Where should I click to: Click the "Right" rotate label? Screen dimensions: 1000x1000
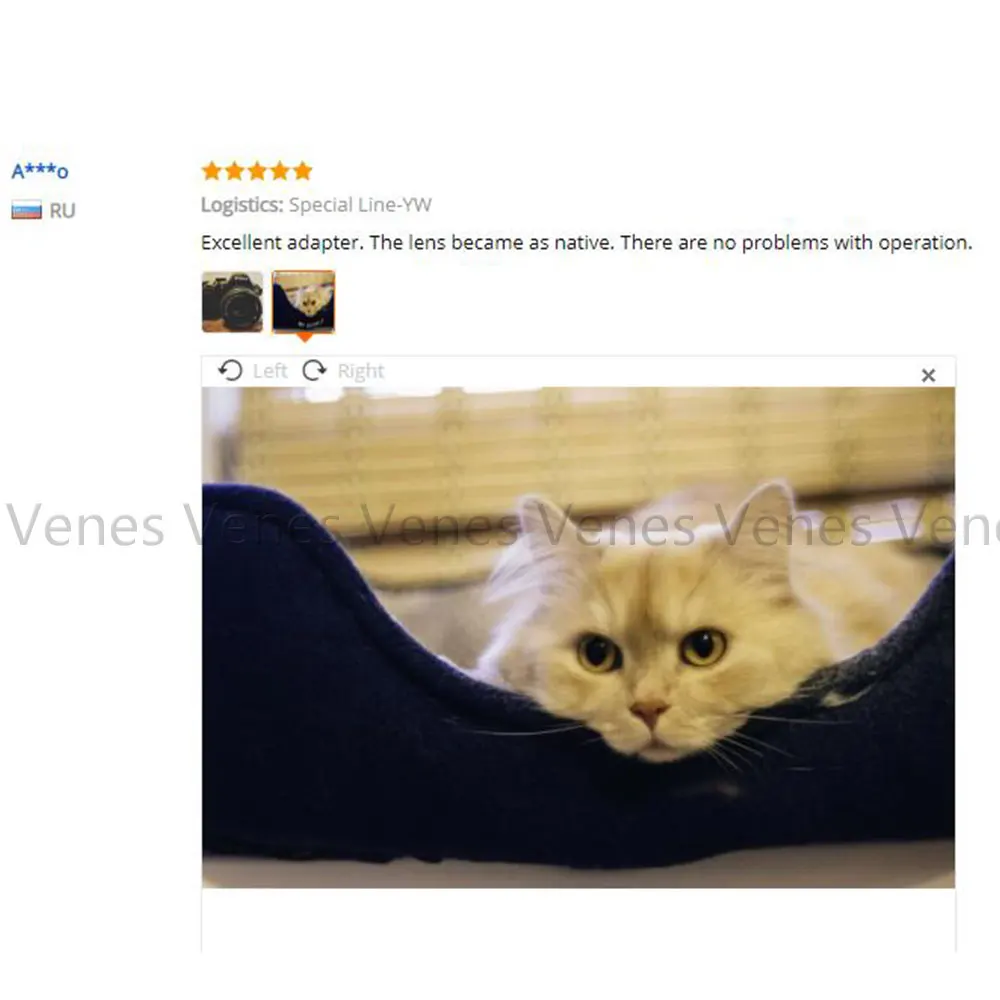[x=360, y=371]
